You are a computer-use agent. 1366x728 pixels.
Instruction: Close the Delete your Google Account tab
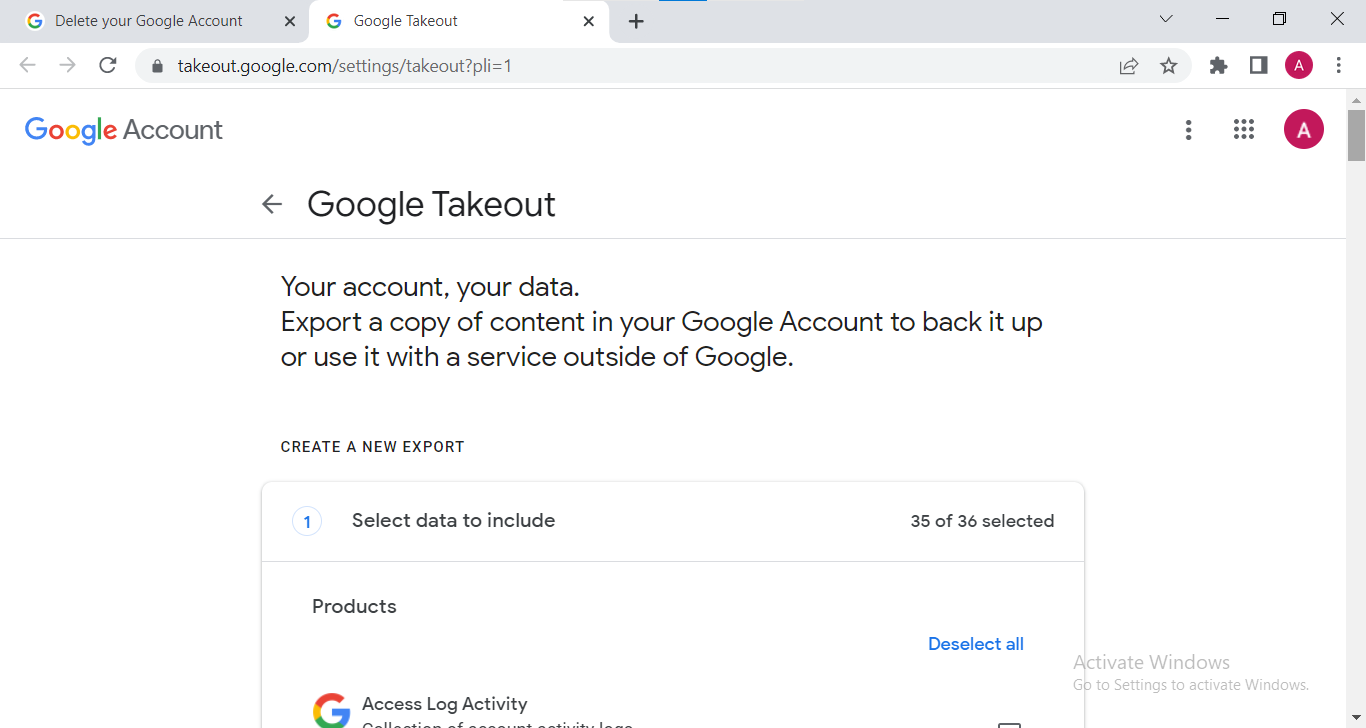290,21
